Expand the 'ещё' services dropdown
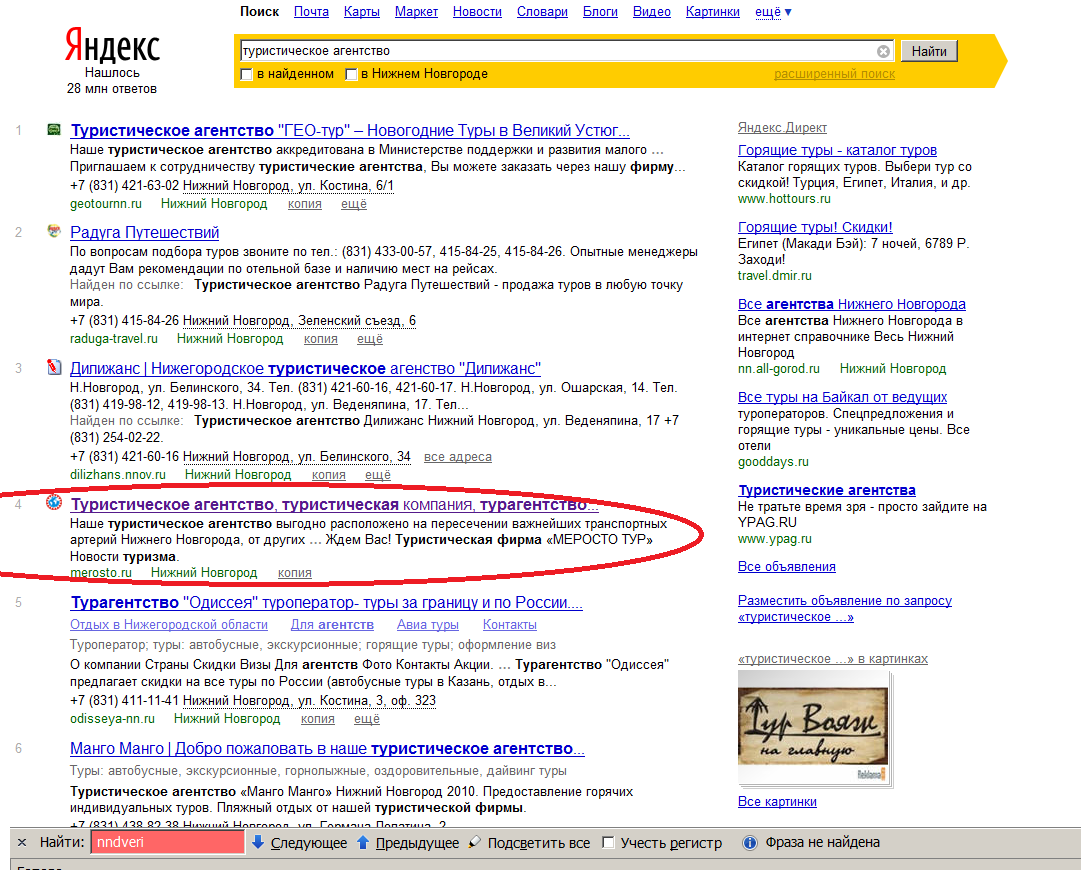 tap(773, 12)
